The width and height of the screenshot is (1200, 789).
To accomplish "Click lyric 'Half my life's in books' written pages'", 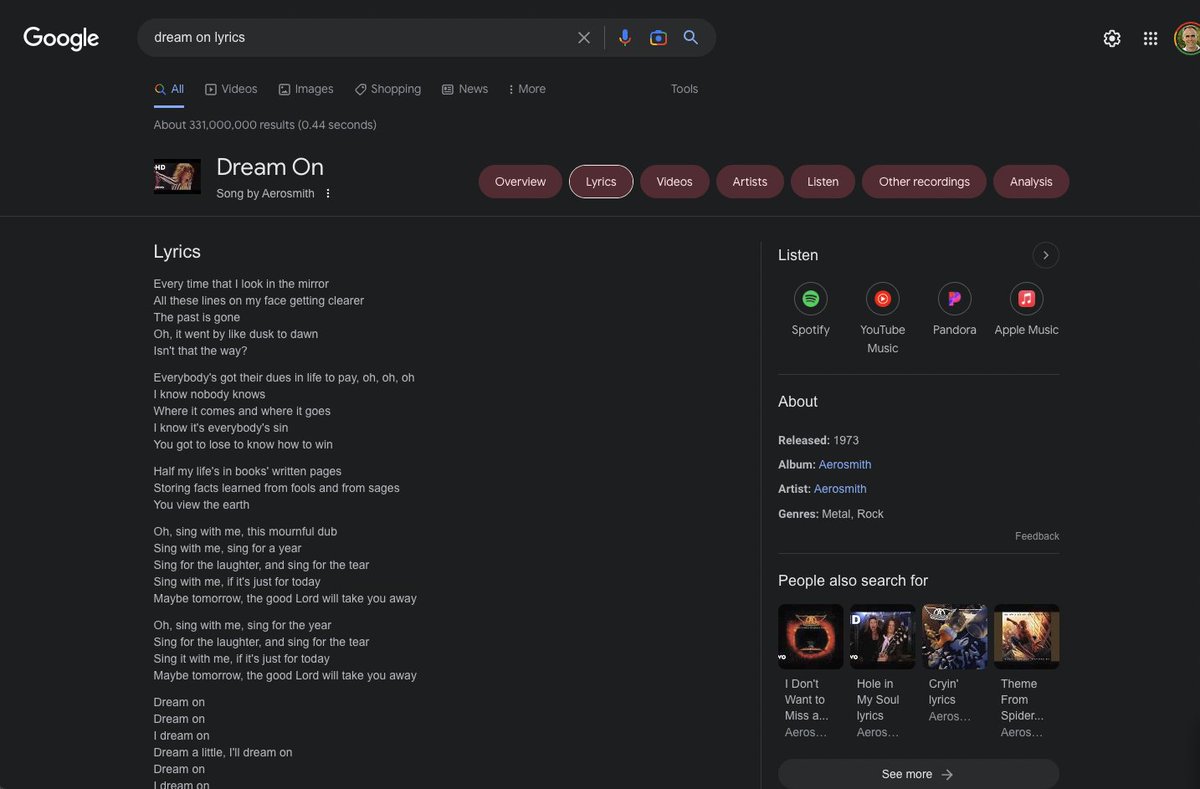I will [247, 472].
